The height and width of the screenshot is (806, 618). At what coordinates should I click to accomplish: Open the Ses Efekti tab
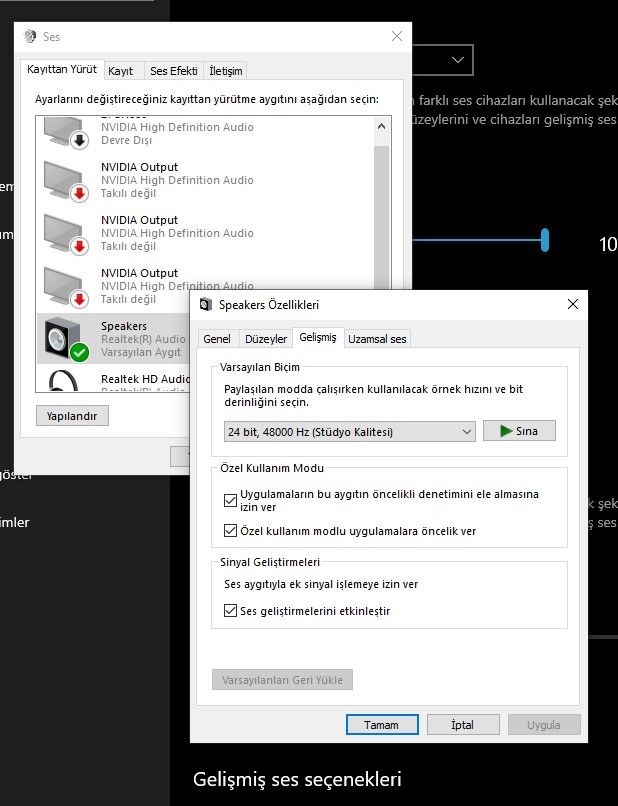coord(174,71)
